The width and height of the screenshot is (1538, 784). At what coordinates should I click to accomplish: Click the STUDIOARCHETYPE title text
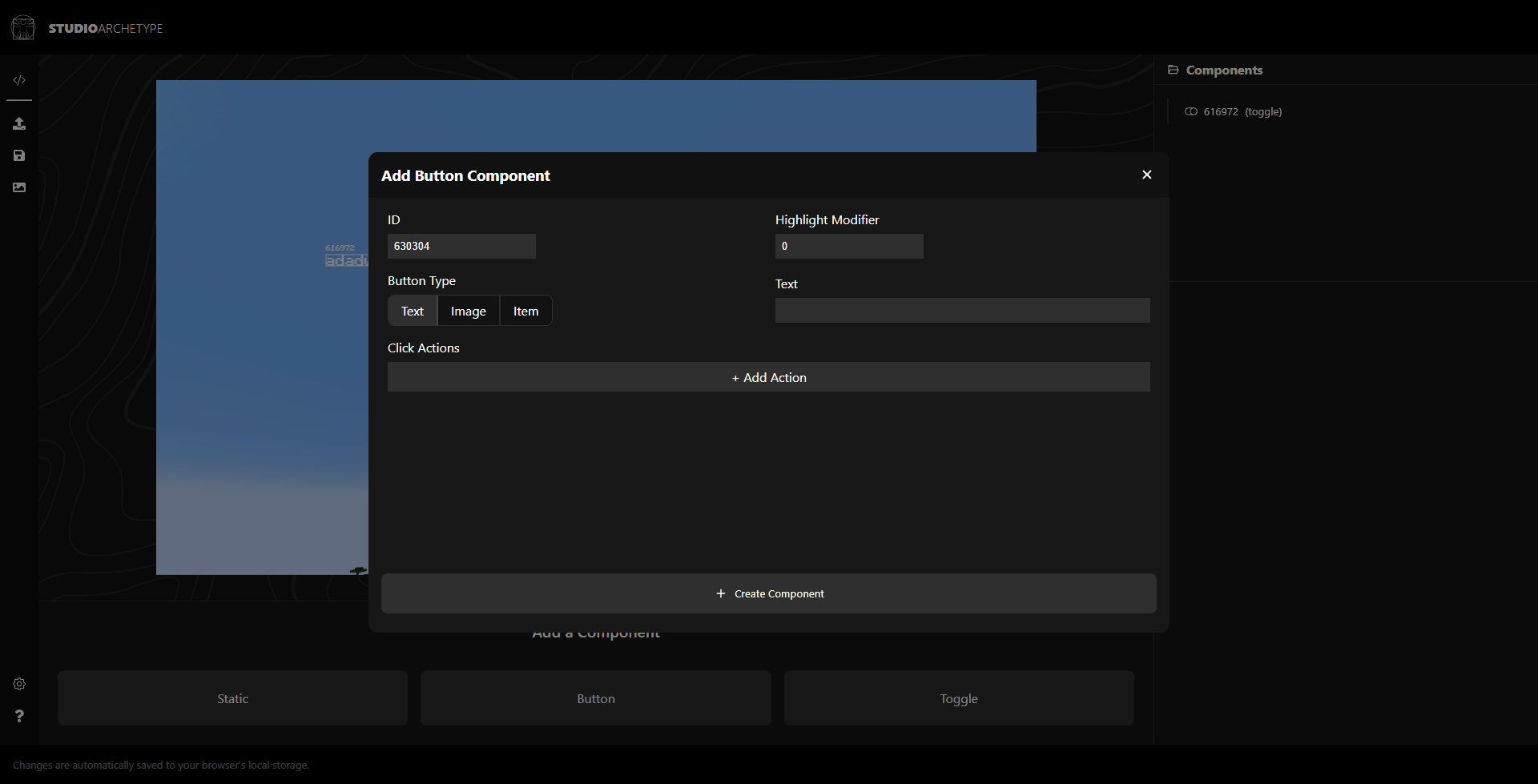click(x=106, y=28)
